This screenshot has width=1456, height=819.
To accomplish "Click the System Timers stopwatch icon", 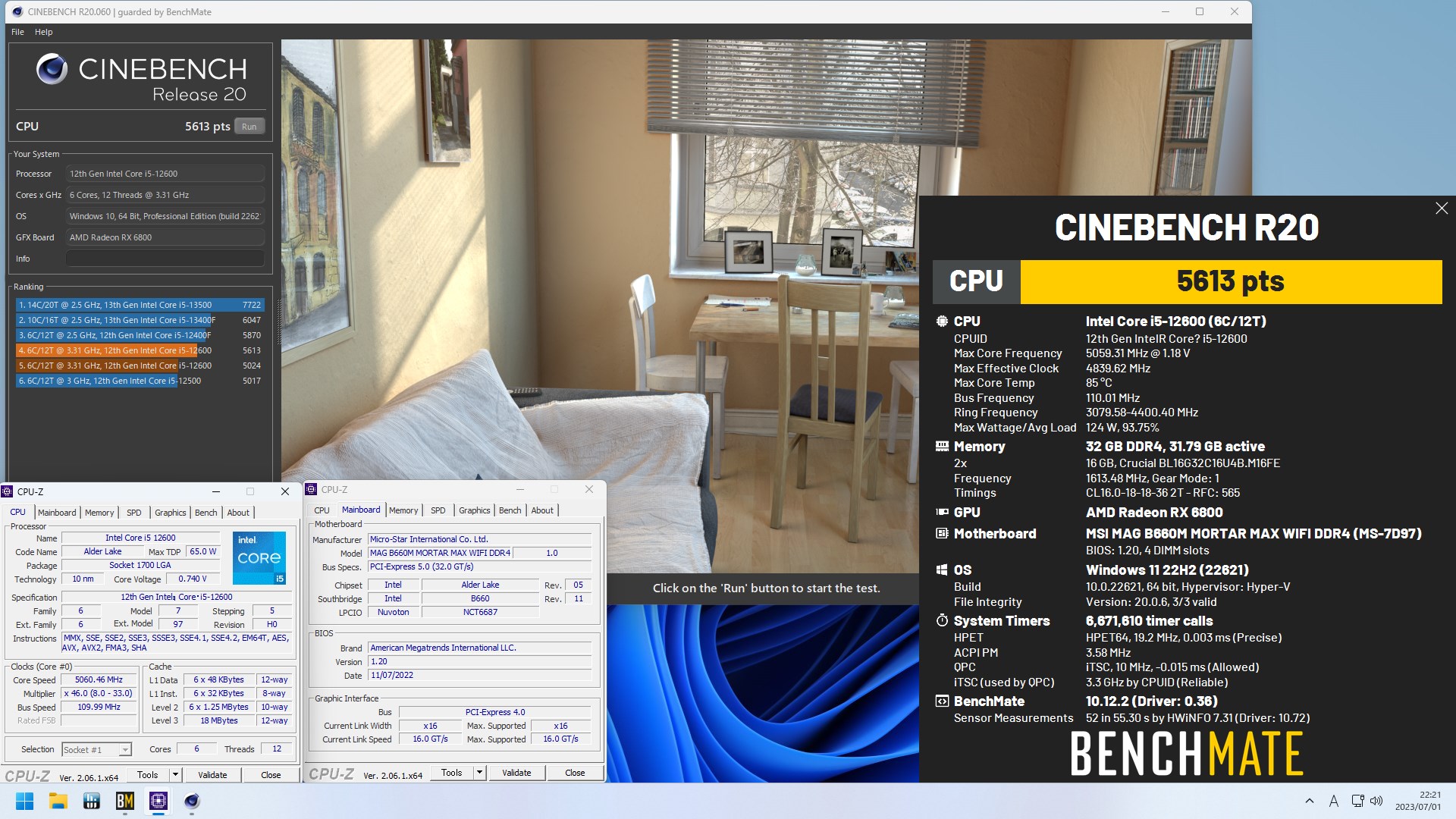I will (942, 620).
